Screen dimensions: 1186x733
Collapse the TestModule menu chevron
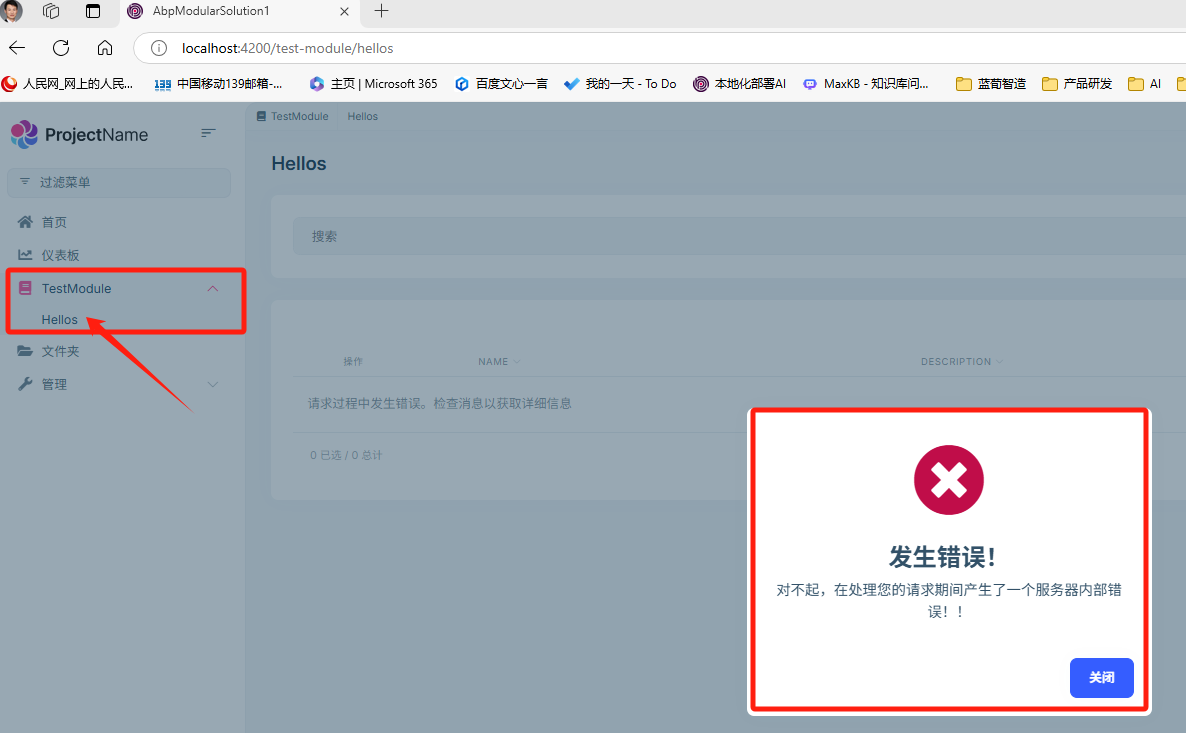coord(212,288)
